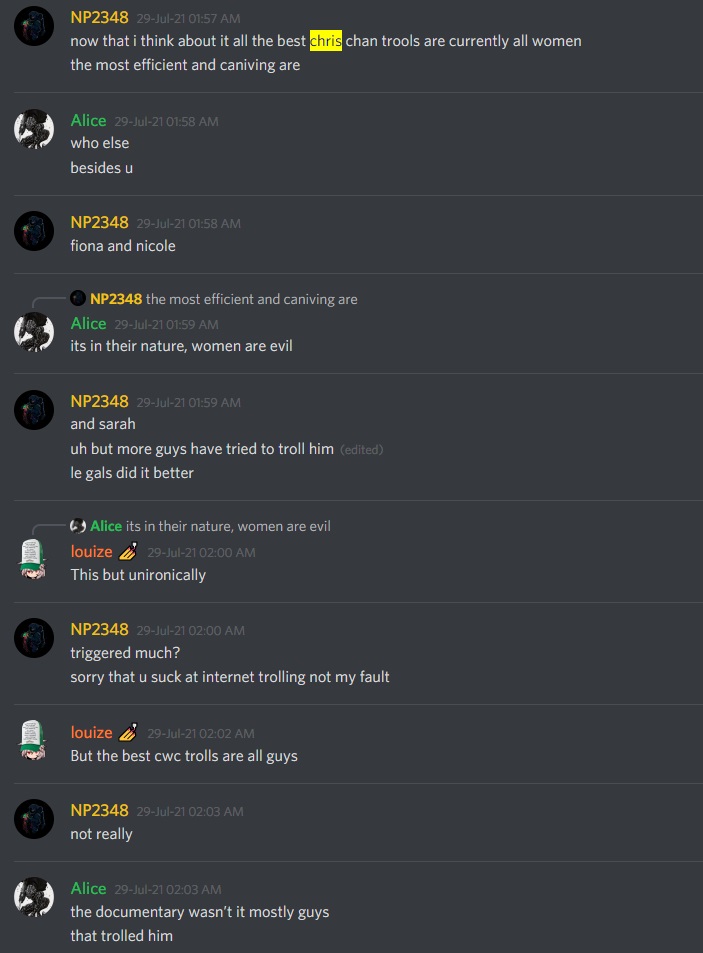Open louize's avatar next to 'This but unironically'
Image resolution: width=703 pixels, height=953 pixels.
coord(34,559)
